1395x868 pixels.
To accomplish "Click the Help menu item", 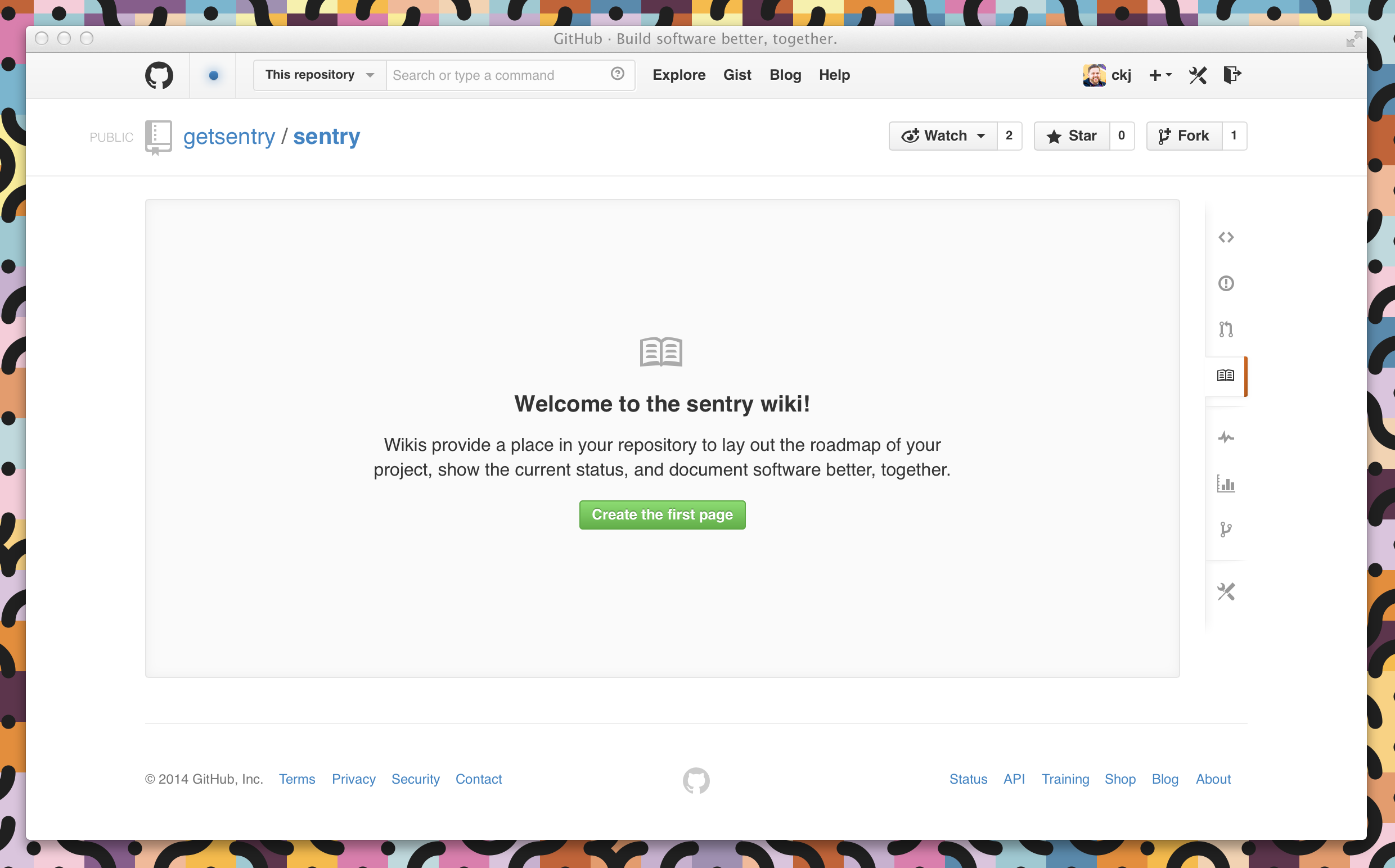I will [834, 75].
